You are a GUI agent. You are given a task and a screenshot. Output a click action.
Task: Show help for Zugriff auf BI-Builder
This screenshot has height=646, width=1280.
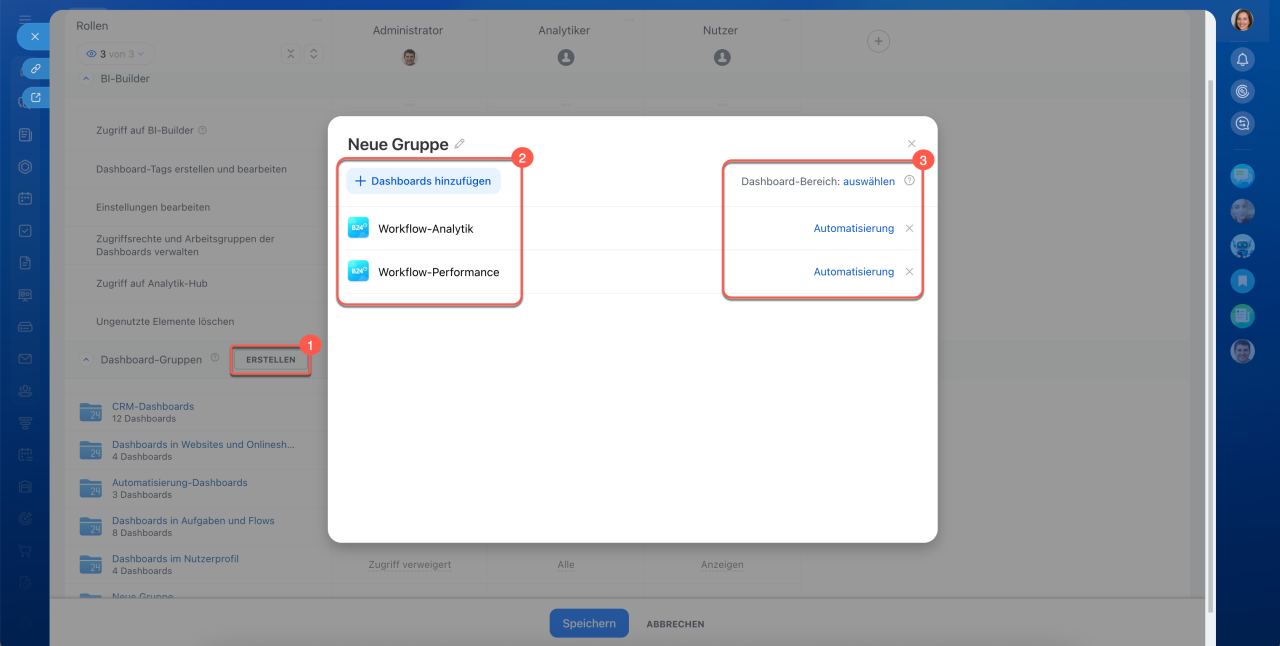coord(202,130)
